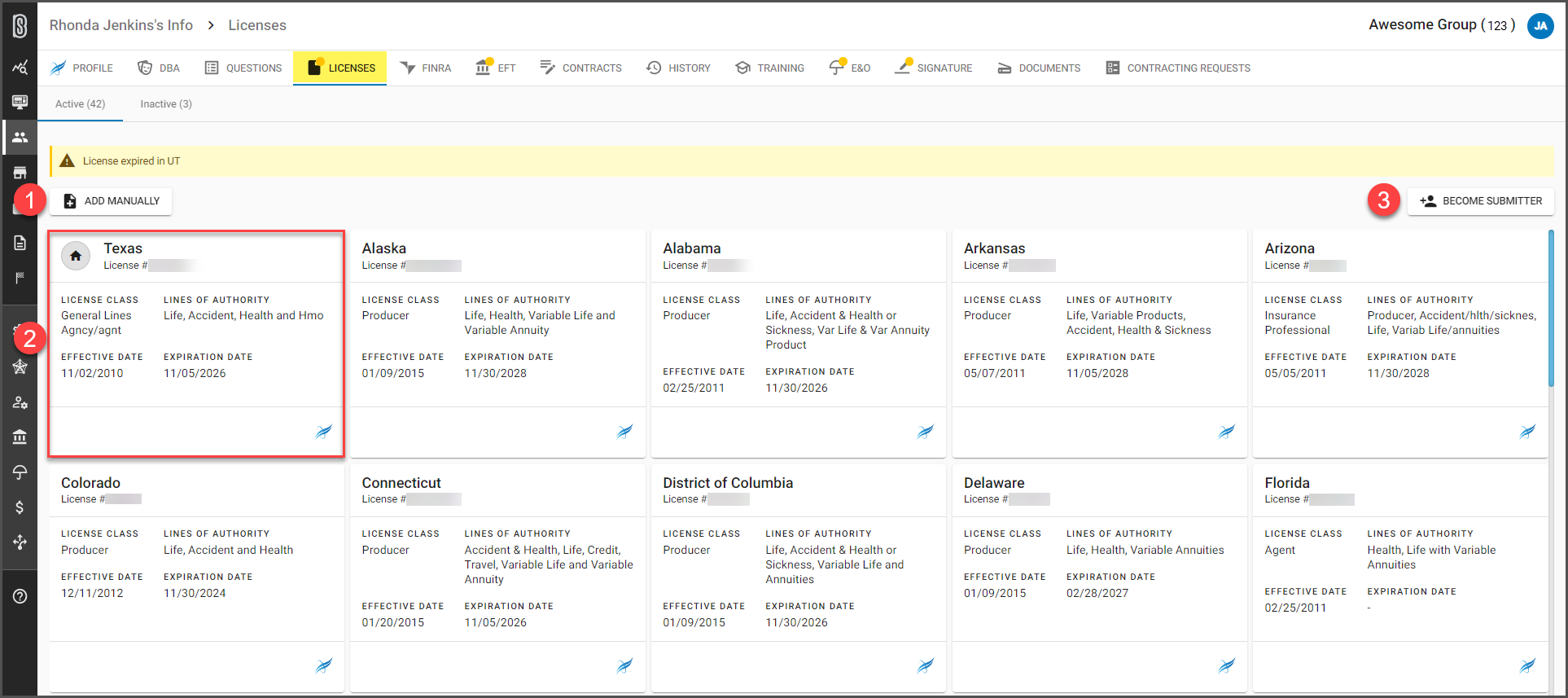Open the analytics chart sidebar icon
1568x698 pixels.
point(20,67)
